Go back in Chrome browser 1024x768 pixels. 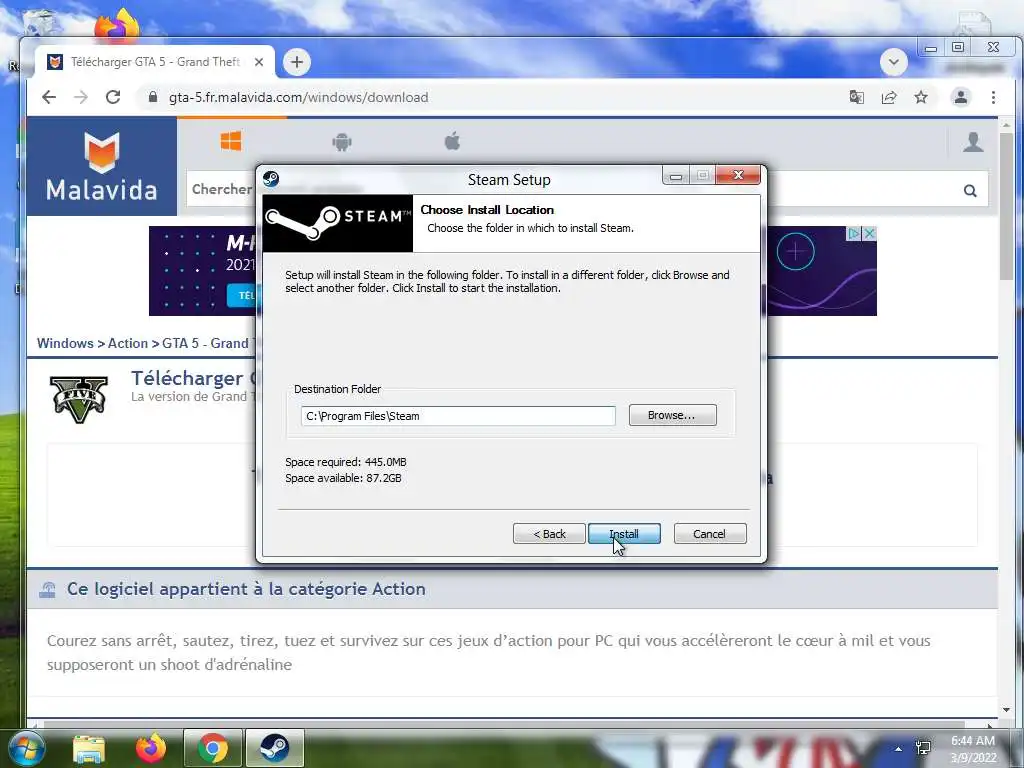coord(49,97)
